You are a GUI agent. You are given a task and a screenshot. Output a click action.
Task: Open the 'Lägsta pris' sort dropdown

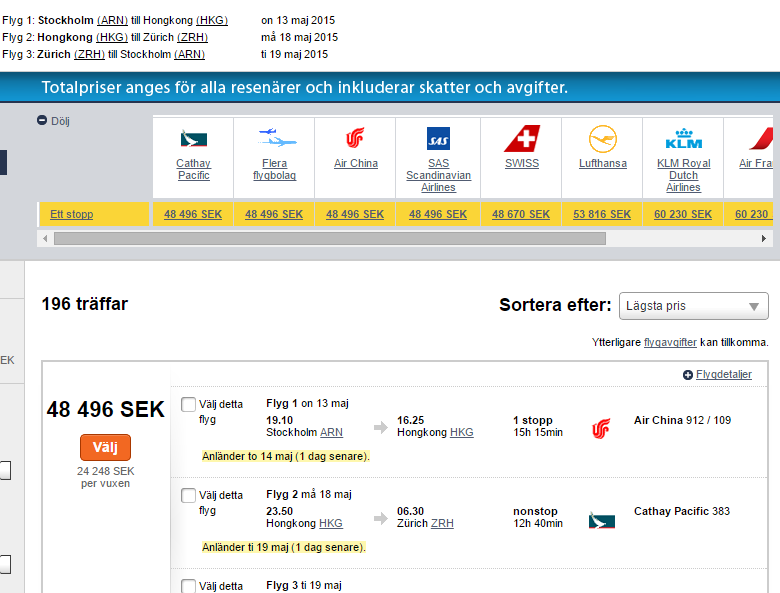[x=693, y=306]
